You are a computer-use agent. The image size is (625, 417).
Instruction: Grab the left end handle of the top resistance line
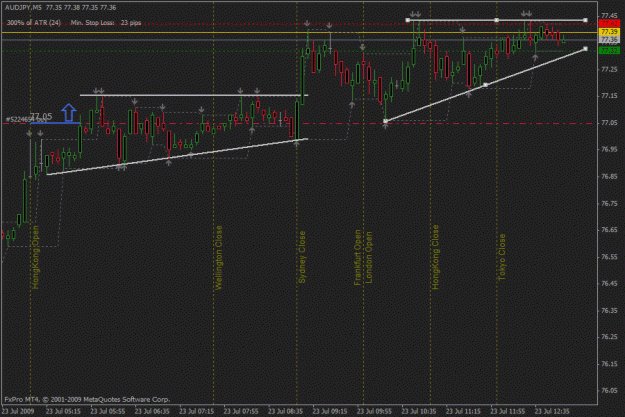tap(407, 20)
